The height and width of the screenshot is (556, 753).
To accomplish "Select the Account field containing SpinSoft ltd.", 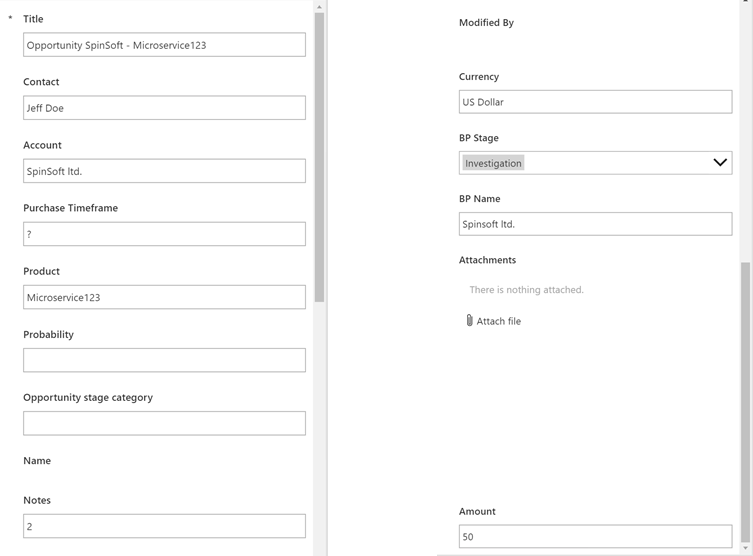I will (164, 171).
